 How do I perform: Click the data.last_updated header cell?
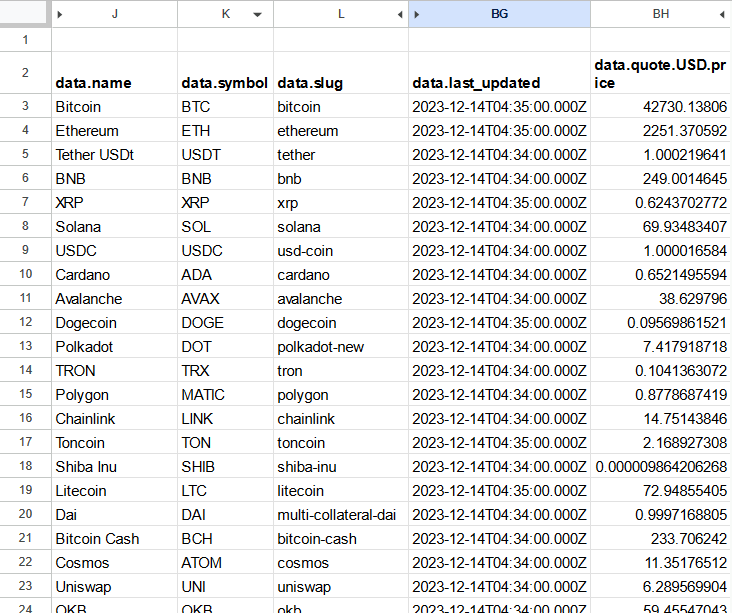(500, 73)
